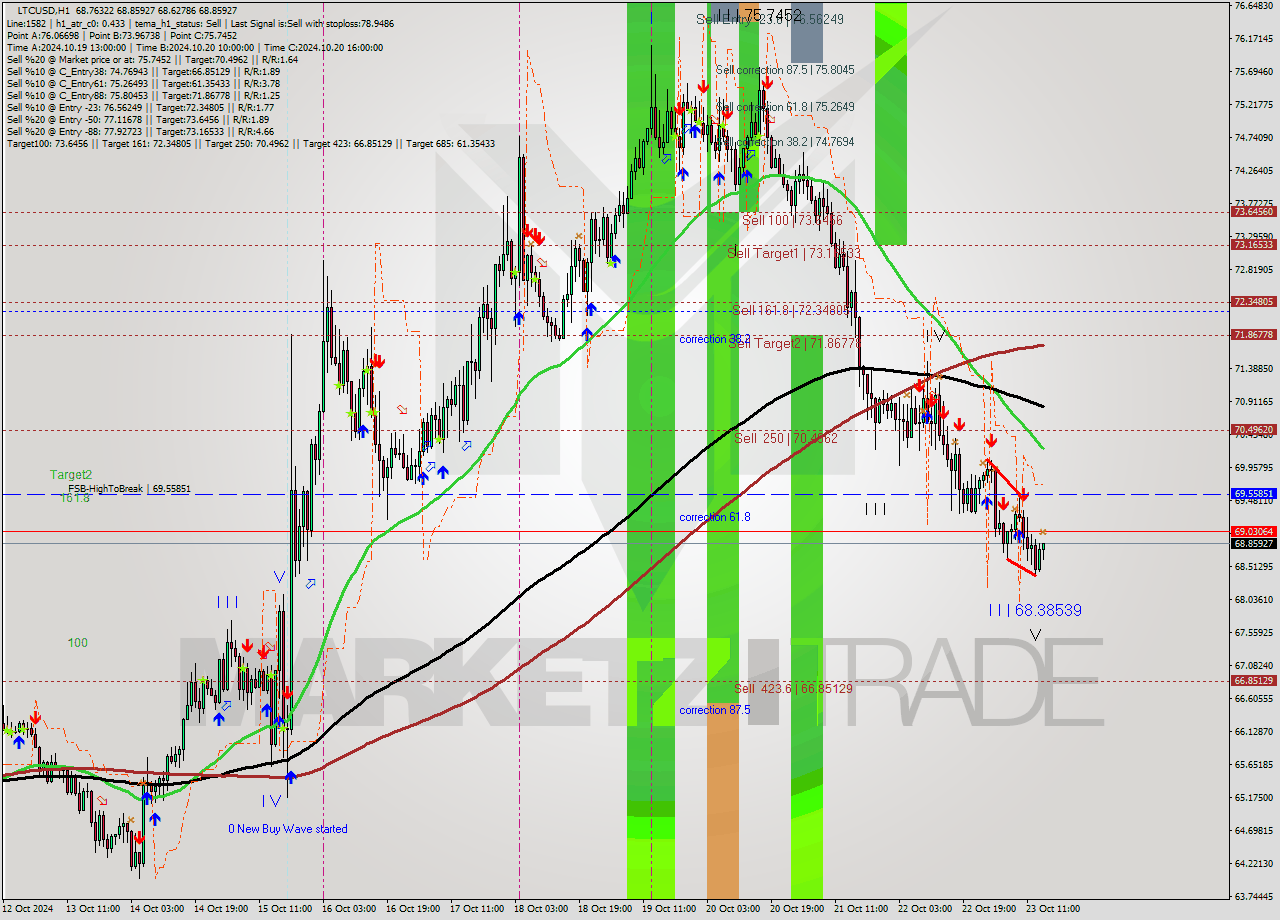Click the '17 Oct 11:00' time axis label
Screen dimensions: 1280x920
(477, 909)
